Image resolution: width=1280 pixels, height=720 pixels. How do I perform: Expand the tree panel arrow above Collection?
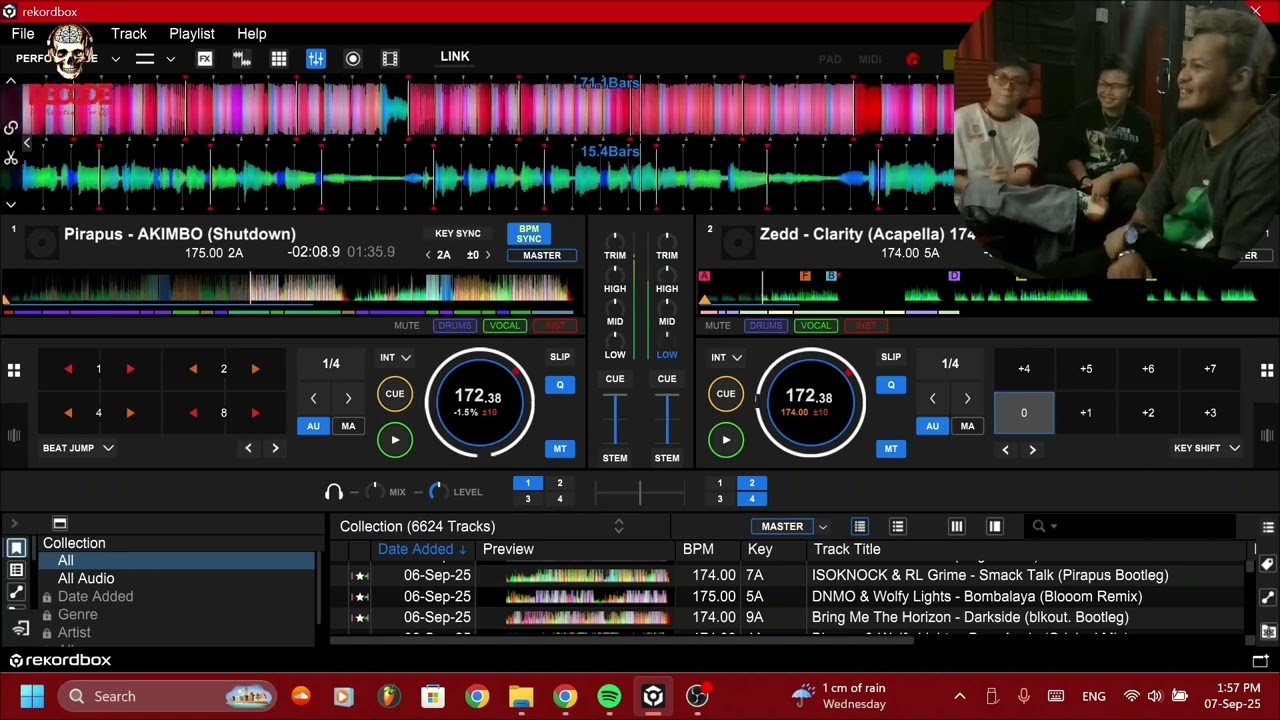(x=14, y=523)
